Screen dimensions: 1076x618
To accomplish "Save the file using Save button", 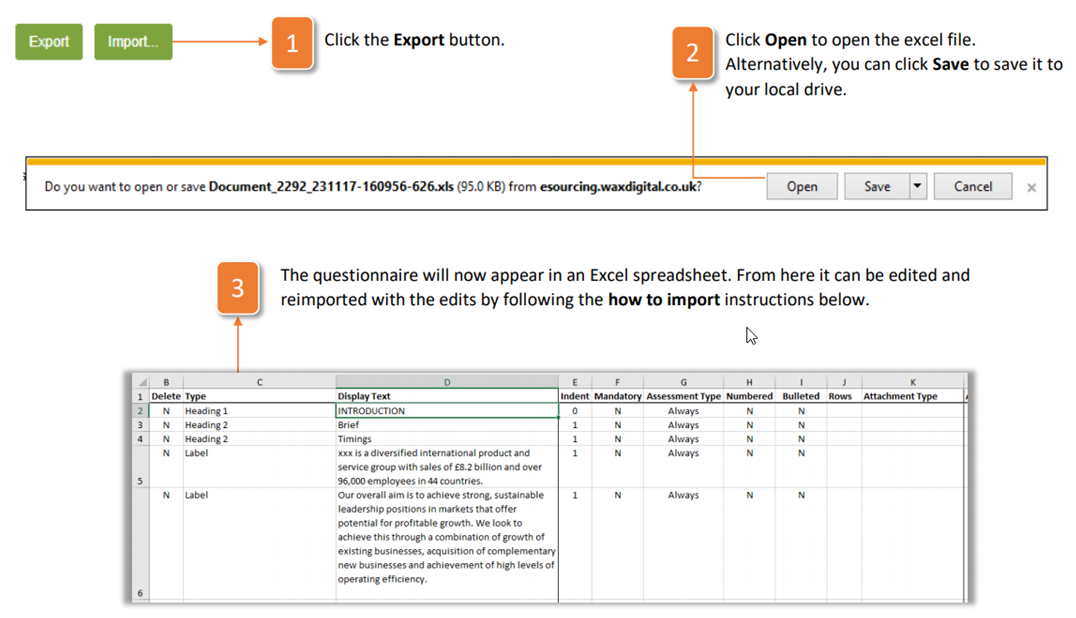I will (877, 187).
